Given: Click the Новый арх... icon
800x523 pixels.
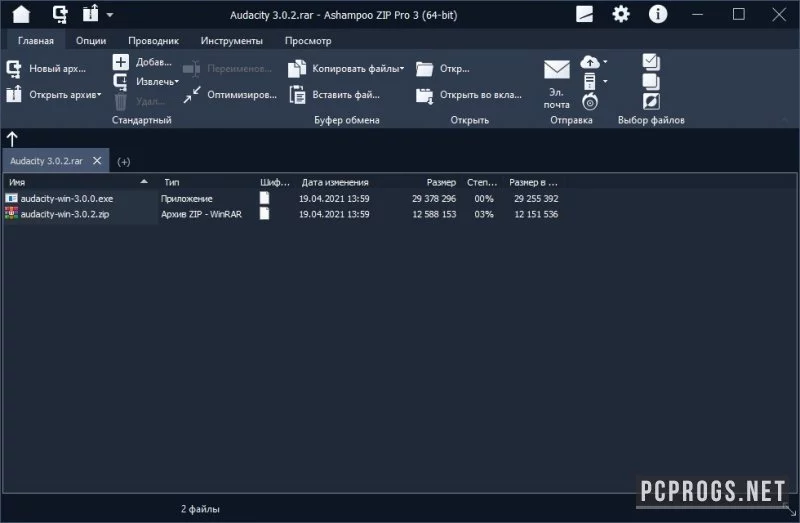Looking at the screenshot, I should click(x=14, y=69).
